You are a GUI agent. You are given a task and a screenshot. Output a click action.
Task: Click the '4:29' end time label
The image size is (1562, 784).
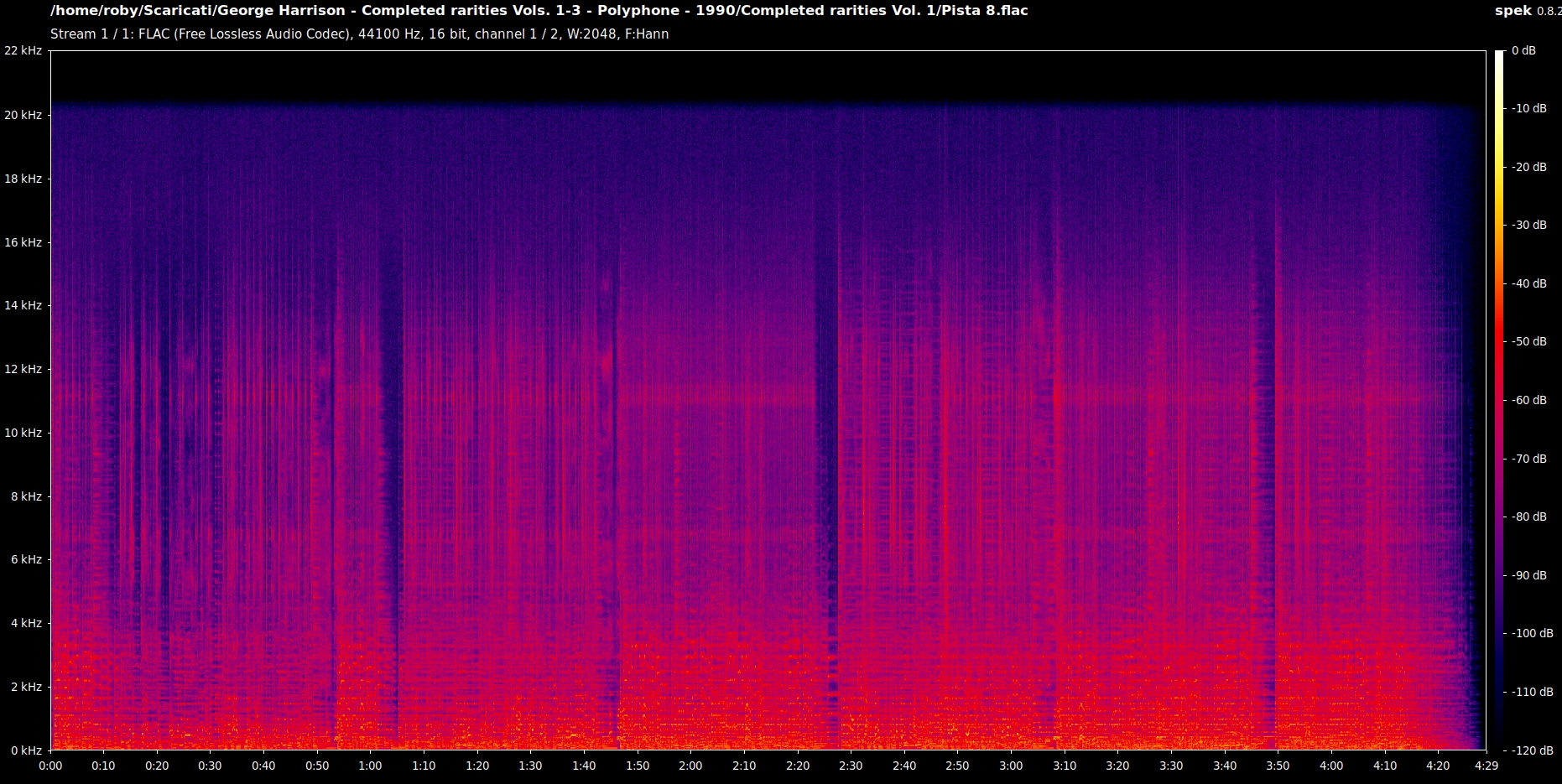1486,766
